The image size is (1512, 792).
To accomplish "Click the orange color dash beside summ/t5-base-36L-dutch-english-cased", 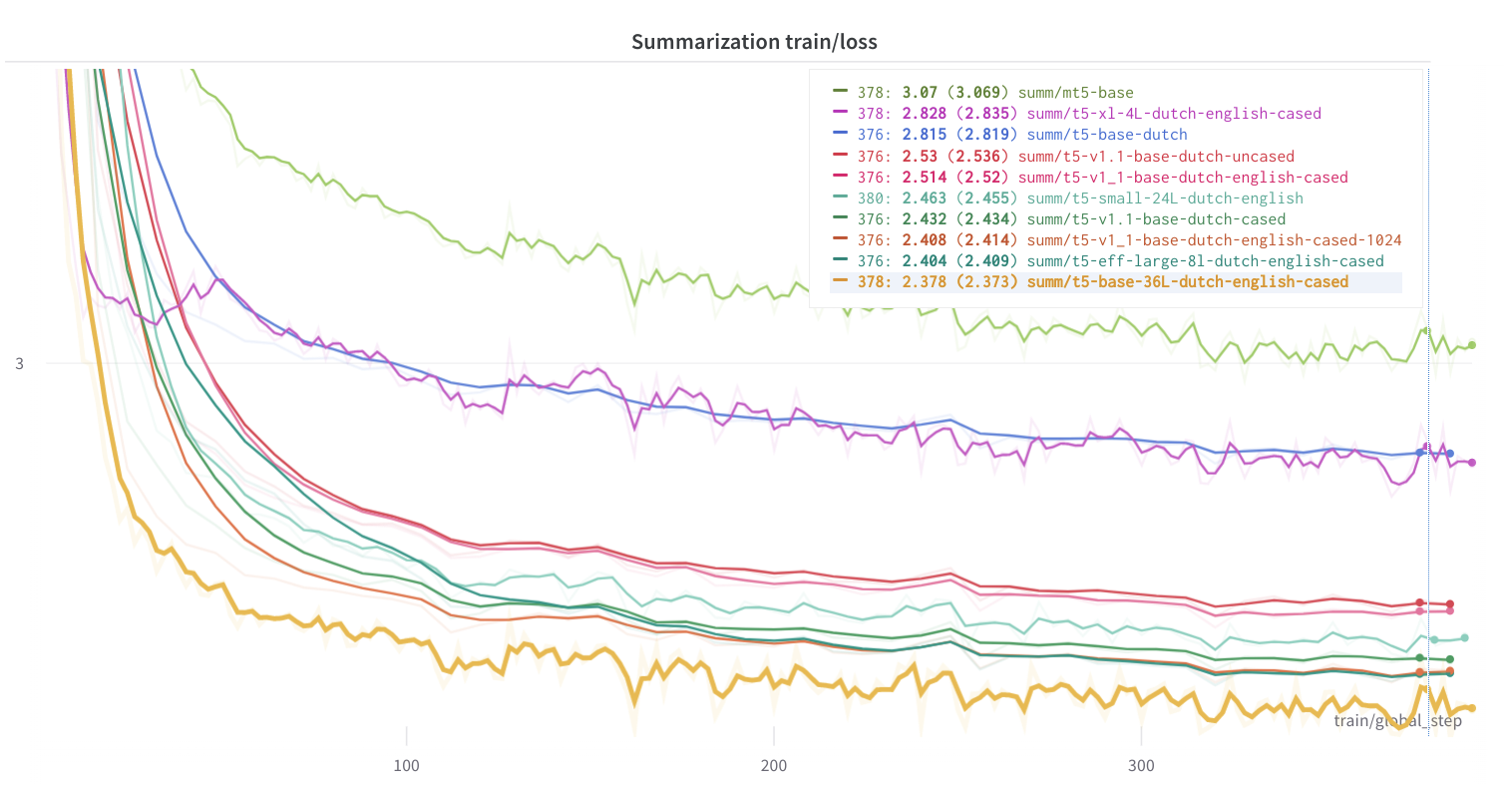I will [x=840, y=281].
